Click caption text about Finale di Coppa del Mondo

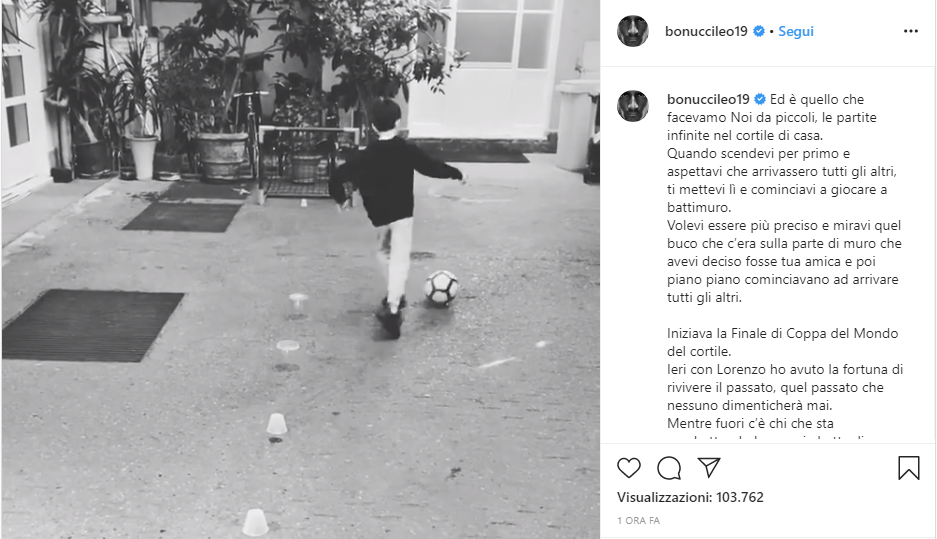(x=782, y=342)
